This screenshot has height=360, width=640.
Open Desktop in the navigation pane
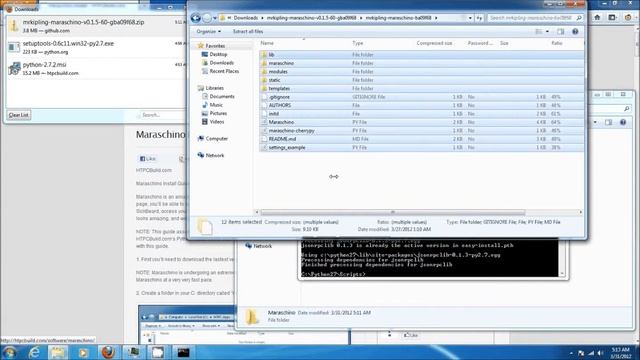(214, 54)
